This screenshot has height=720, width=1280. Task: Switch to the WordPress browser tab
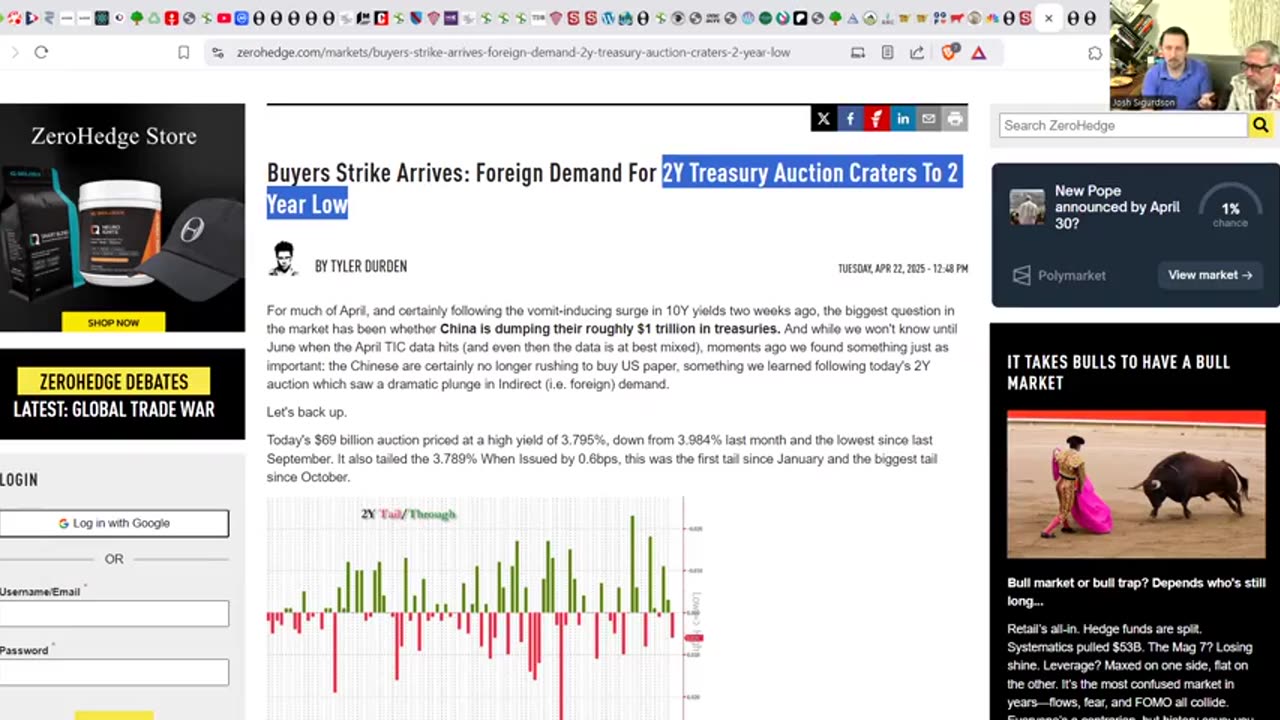(x=608, y=18)
